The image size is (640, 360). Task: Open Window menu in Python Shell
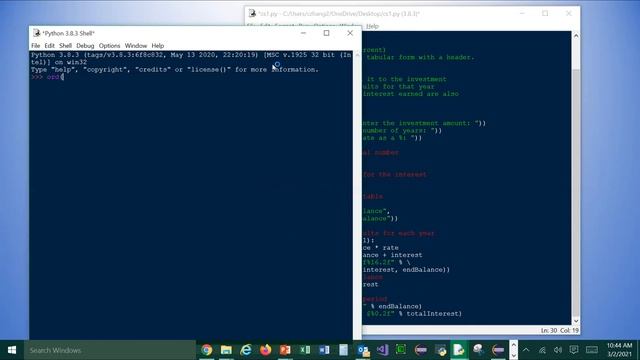[136, 46]
